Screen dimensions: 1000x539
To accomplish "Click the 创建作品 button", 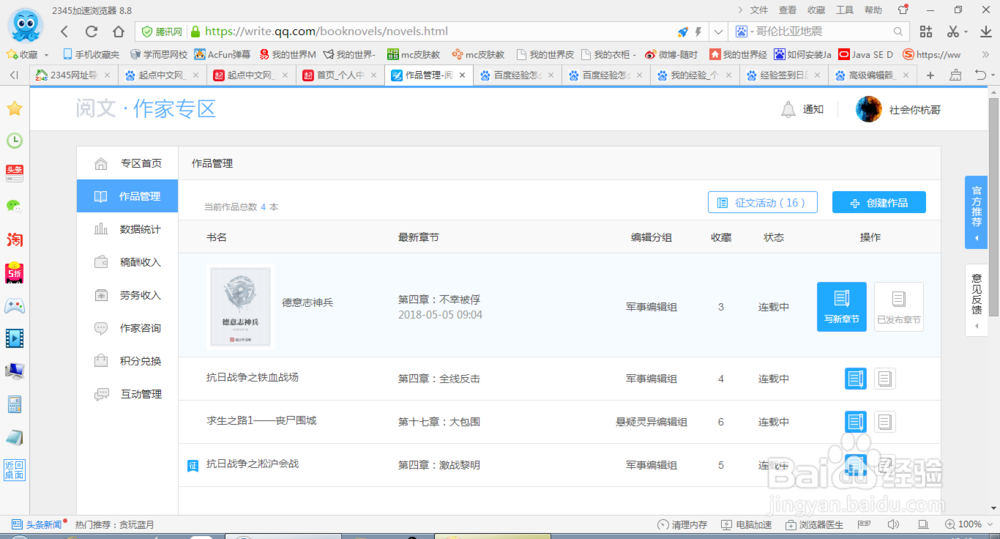I will 879,202.
